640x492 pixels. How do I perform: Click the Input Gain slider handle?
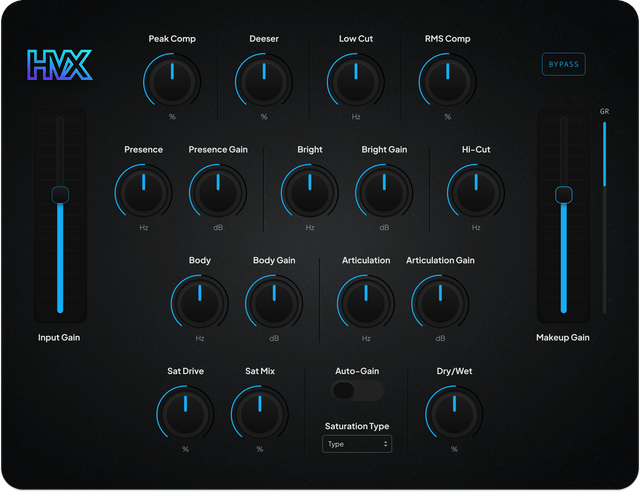click(60, 195)
